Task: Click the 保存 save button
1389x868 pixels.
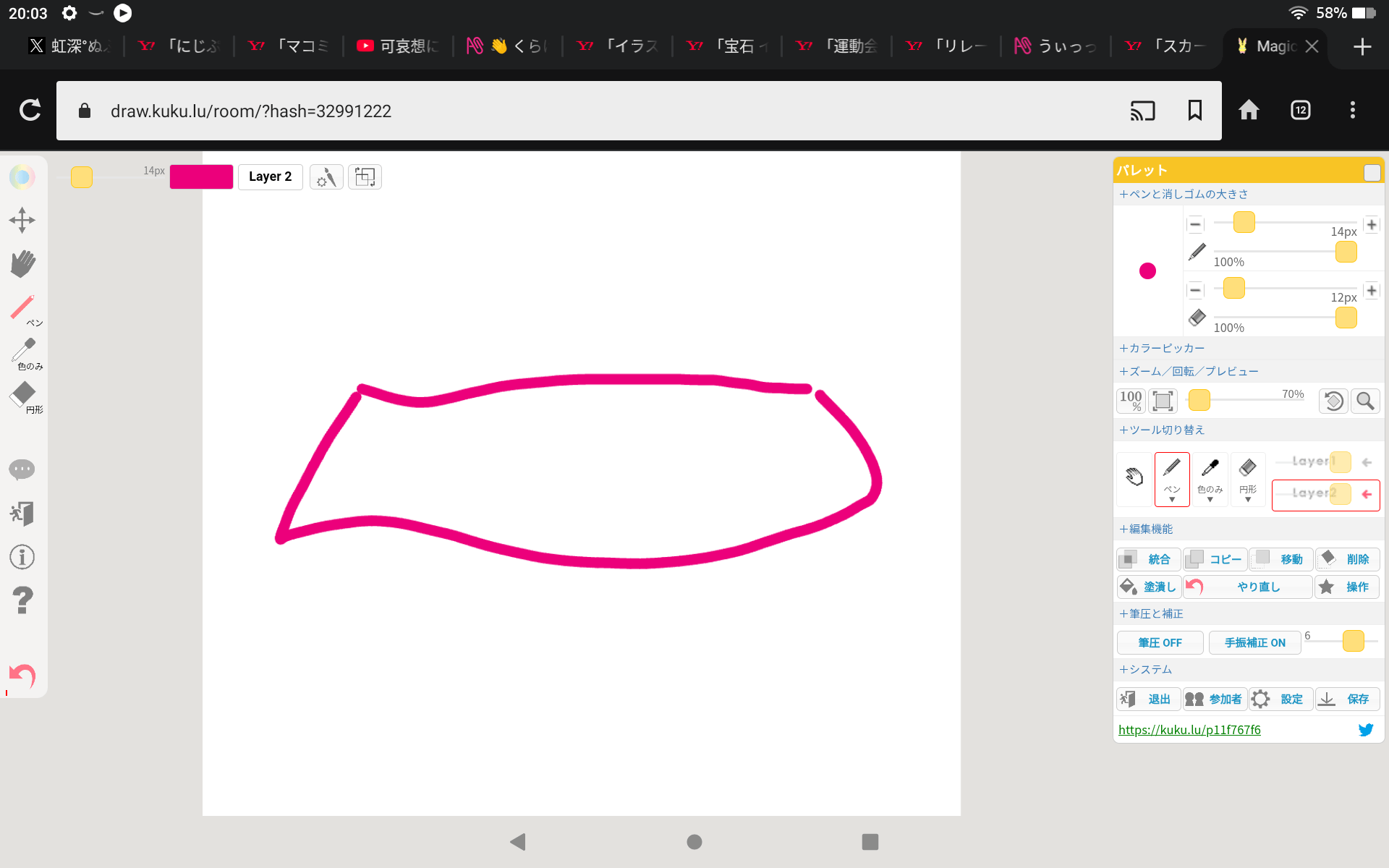Action: click(x=1347, y=699)
